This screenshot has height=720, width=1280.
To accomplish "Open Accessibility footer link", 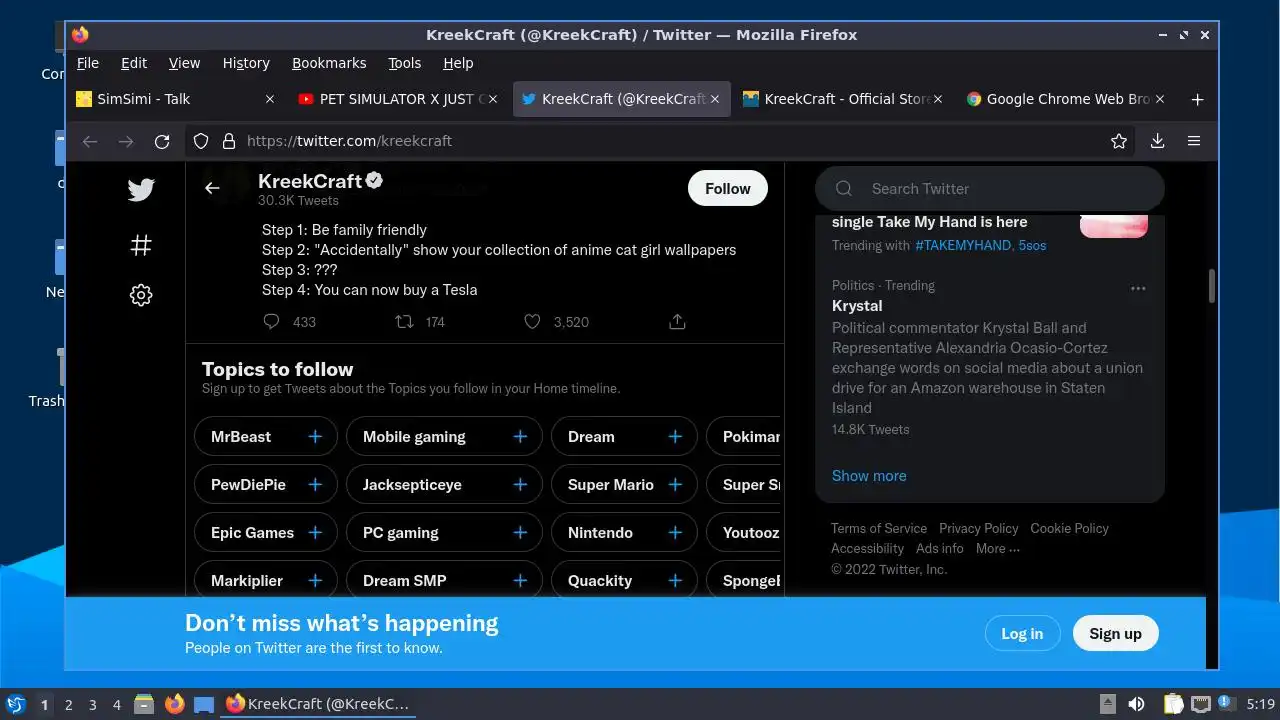I will pyautogui.click(x=867, y=548).
